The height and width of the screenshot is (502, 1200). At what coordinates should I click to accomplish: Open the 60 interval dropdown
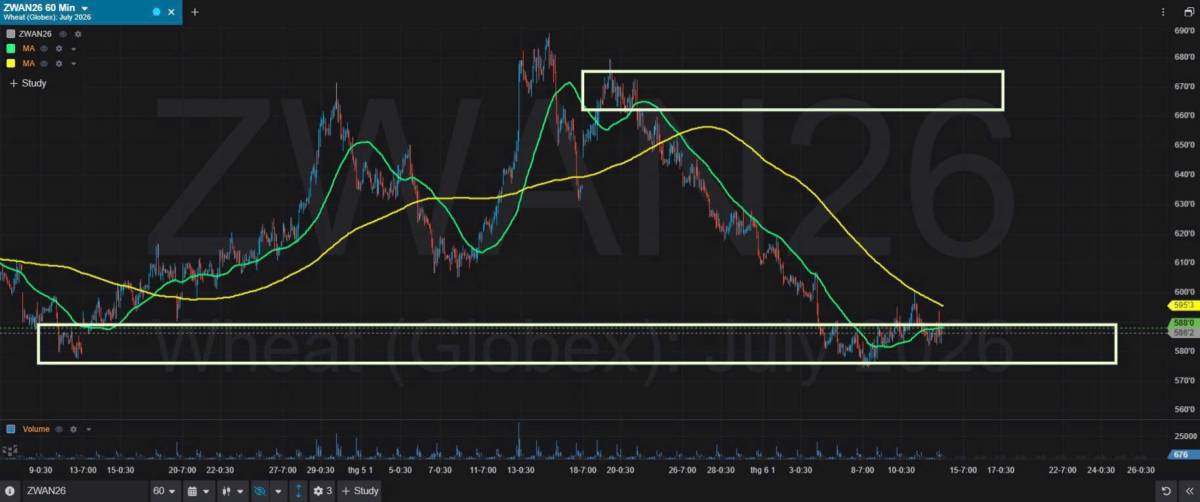point(164,491)
